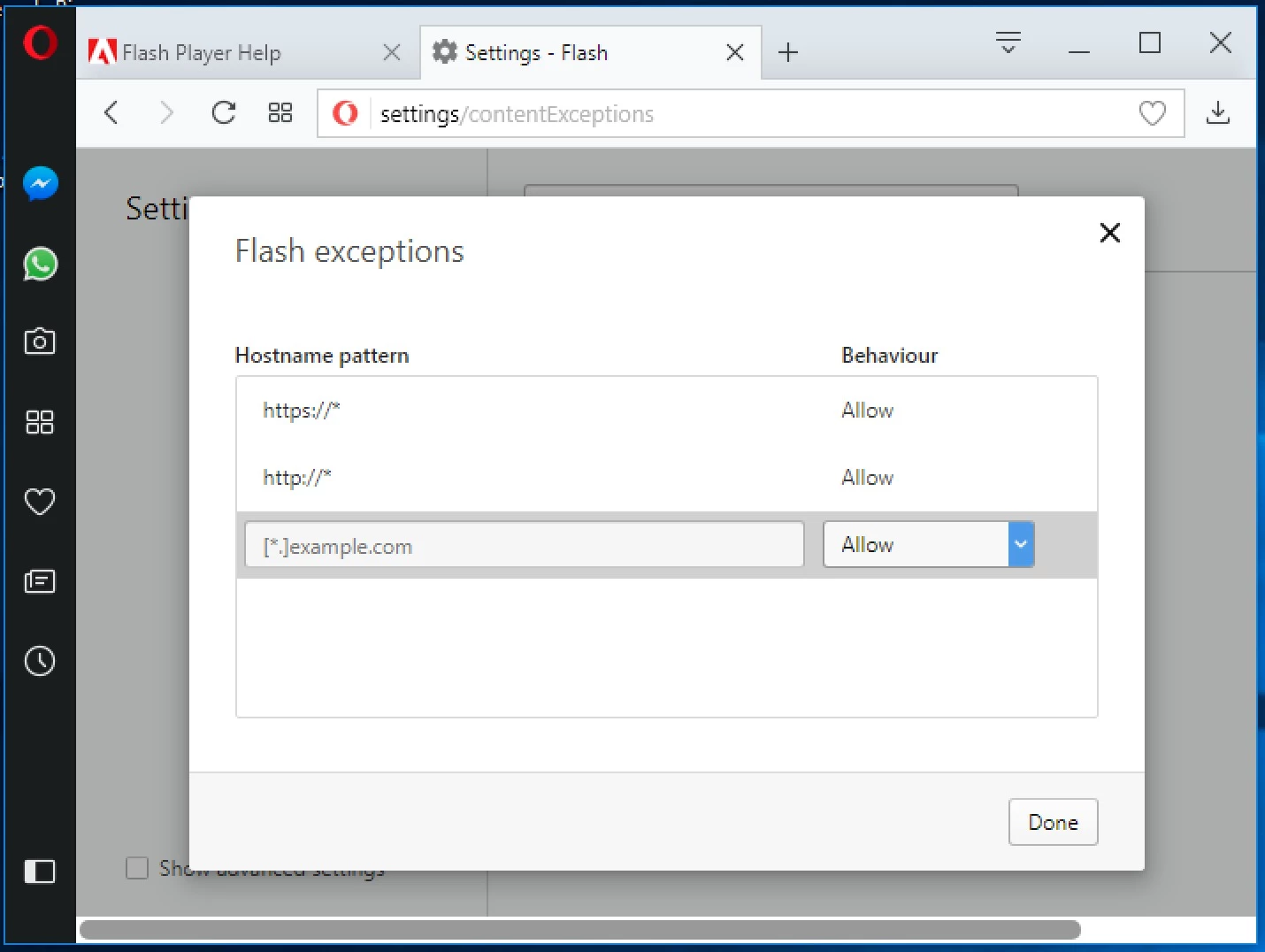The height and width of the screenshot is (952, 1265).
Task: Select the http://* exception row
Action: coord(667,478)
